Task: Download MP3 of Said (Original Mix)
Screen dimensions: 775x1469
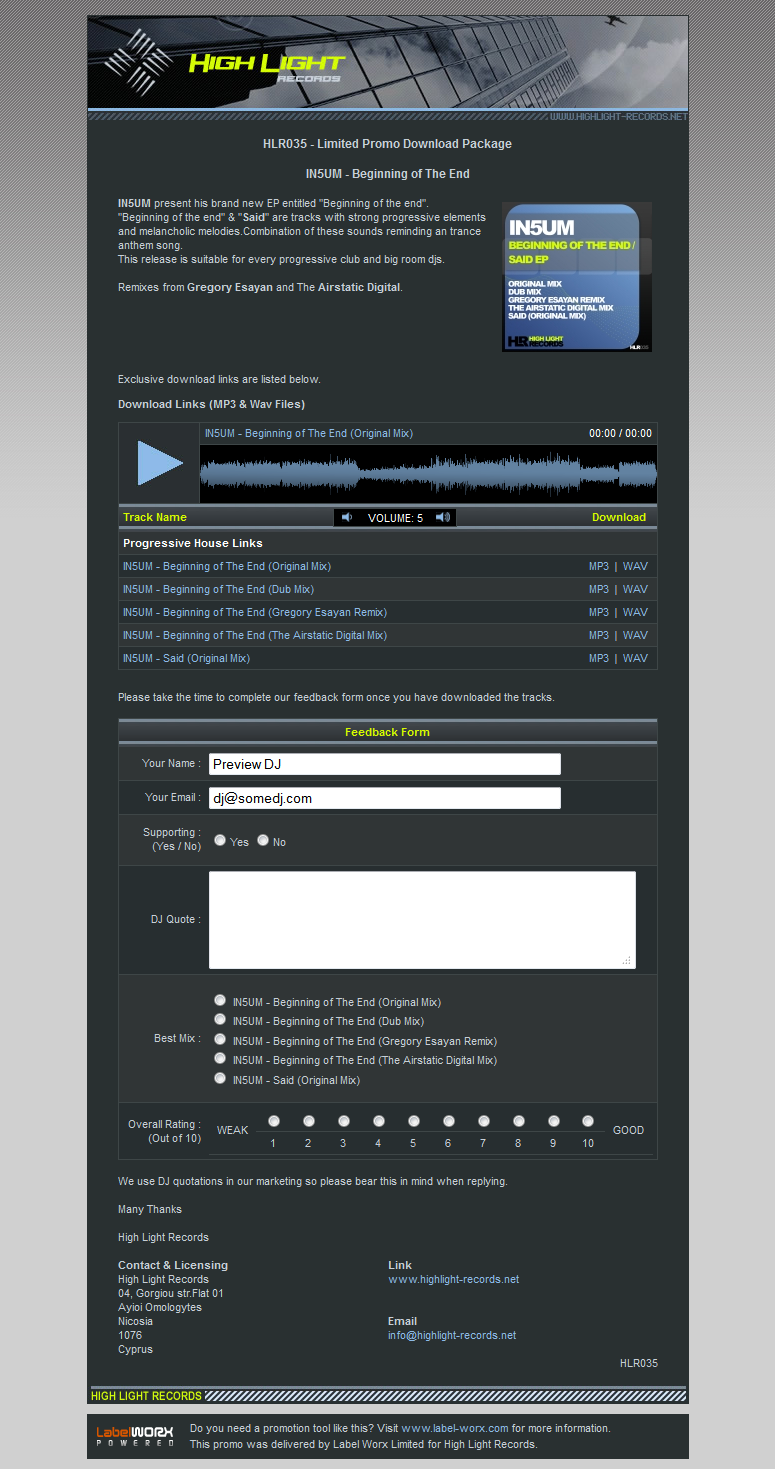Action: click(x=598, y=658)
